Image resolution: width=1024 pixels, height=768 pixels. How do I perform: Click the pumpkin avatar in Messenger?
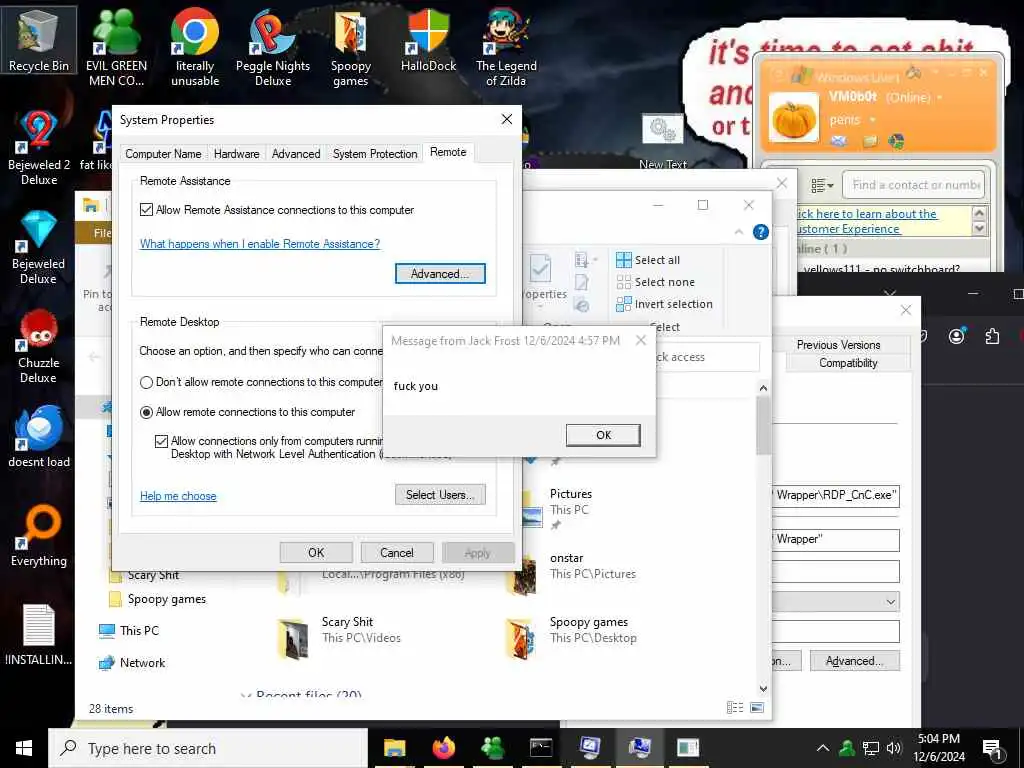(x=793, y=118)
